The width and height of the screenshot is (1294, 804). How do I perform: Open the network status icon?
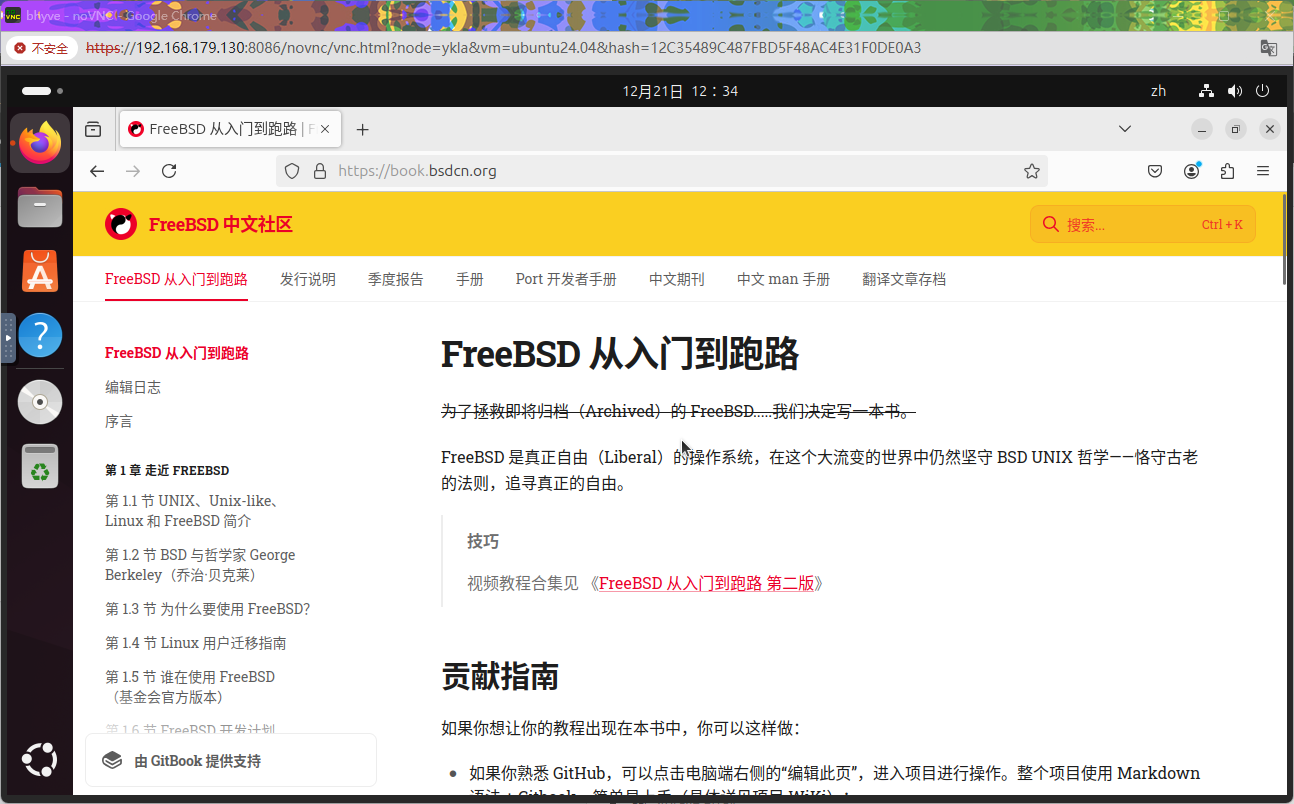(x=1207, y=91)
